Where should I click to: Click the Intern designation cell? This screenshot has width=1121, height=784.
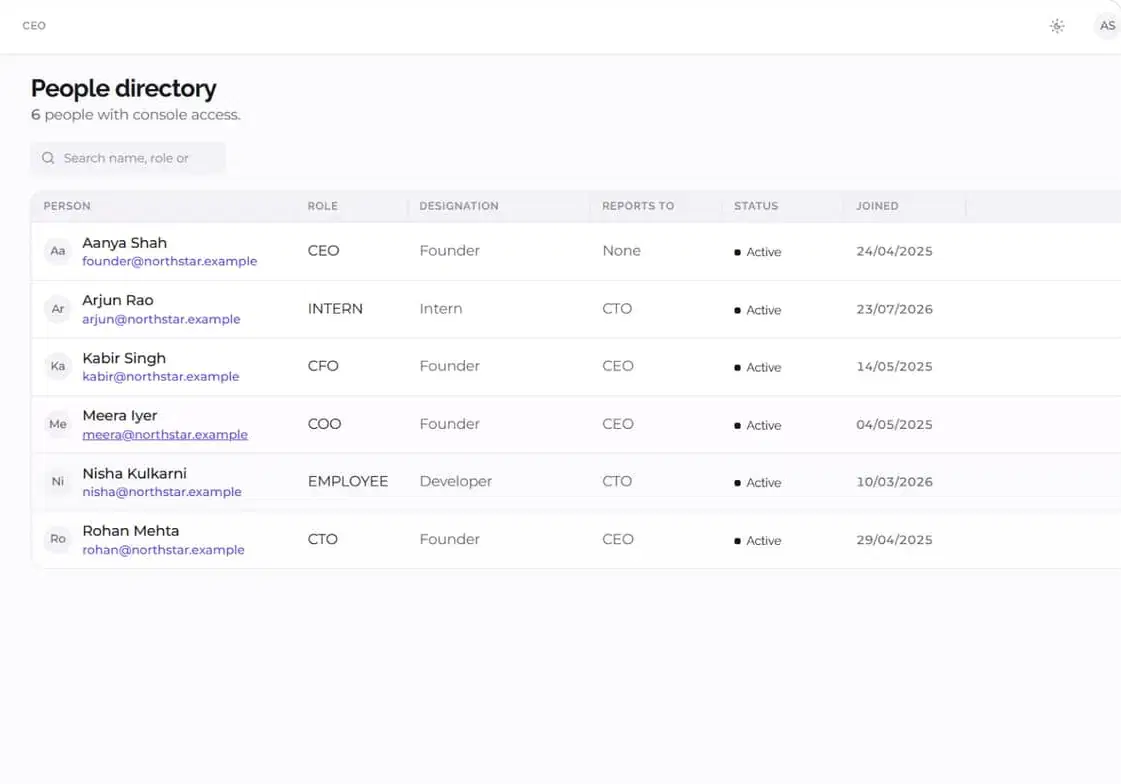pyautogui.click(x=440, y=309)
